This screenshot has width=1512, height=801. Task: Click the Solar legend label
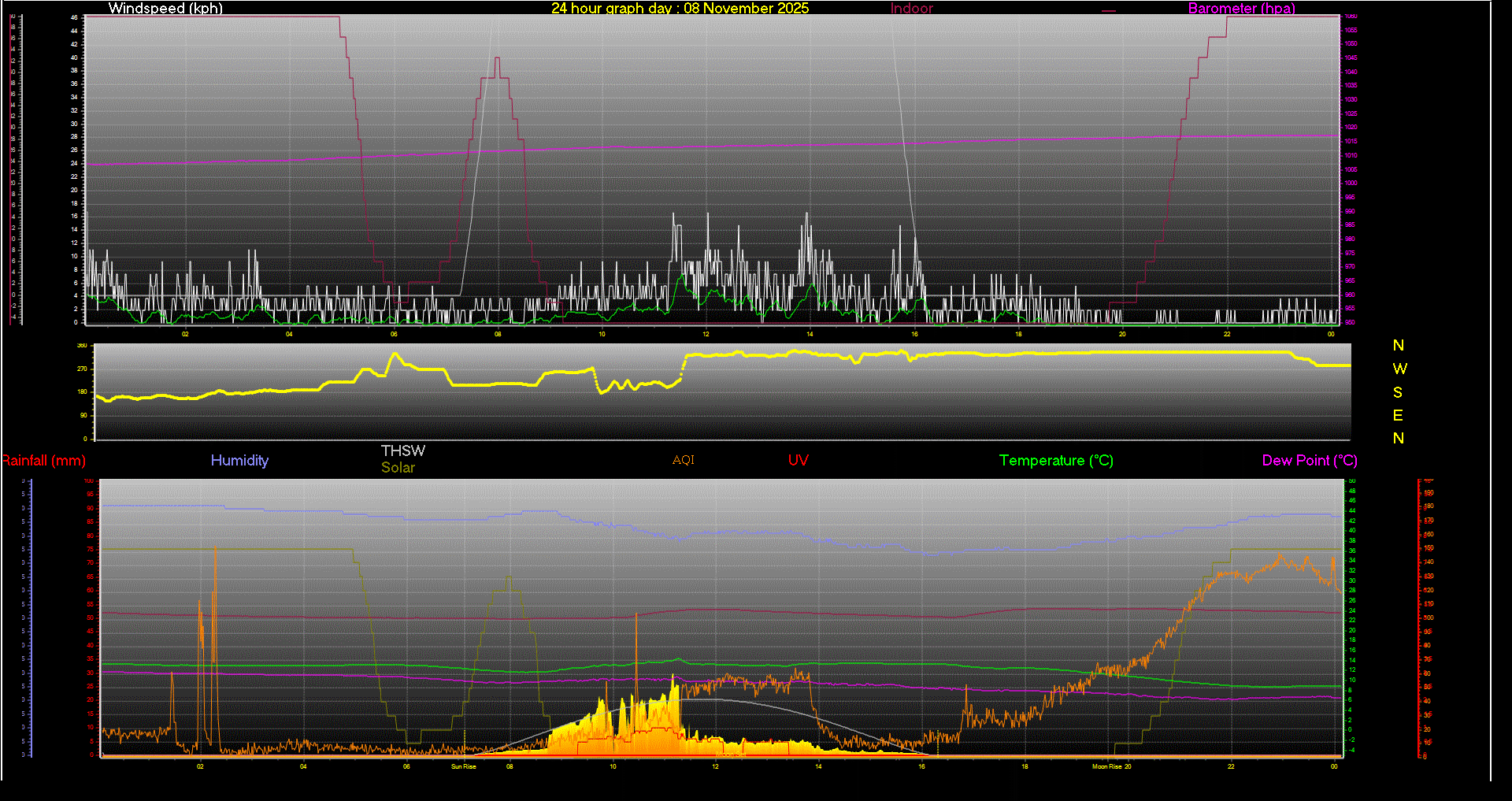point(398,468)
